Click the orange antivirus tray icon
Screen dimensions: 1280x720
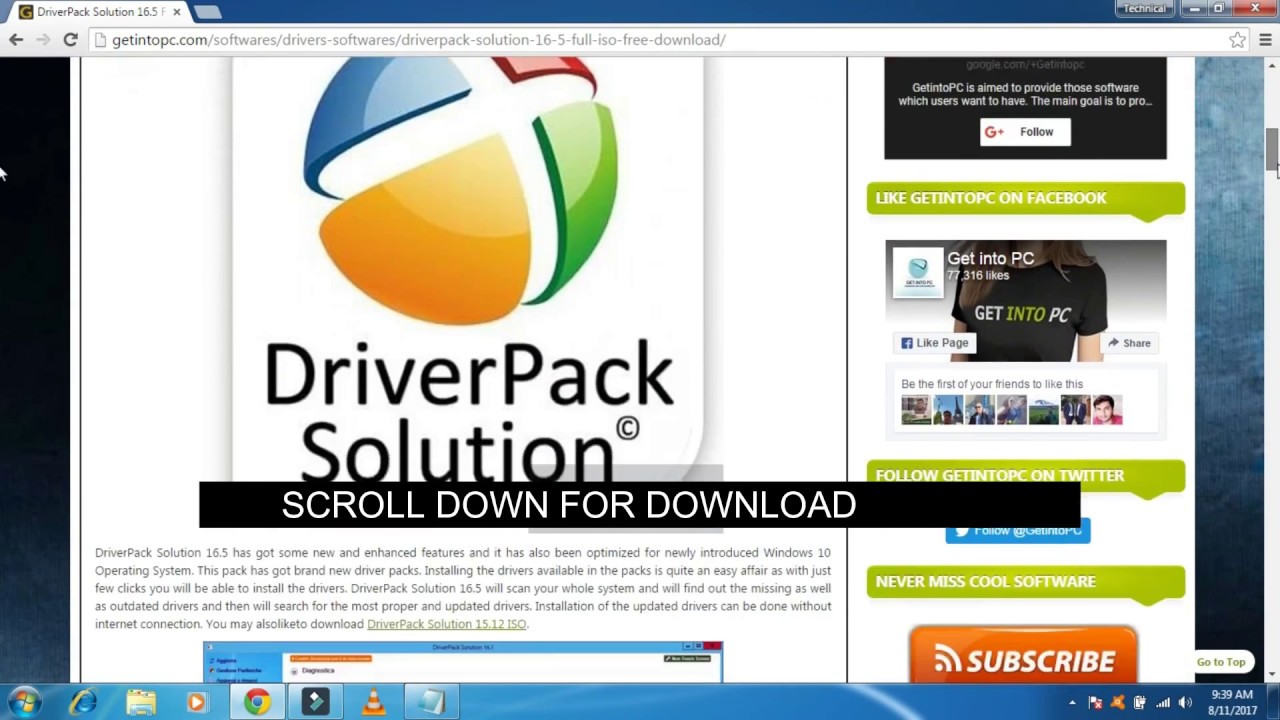pos(1117,703)
